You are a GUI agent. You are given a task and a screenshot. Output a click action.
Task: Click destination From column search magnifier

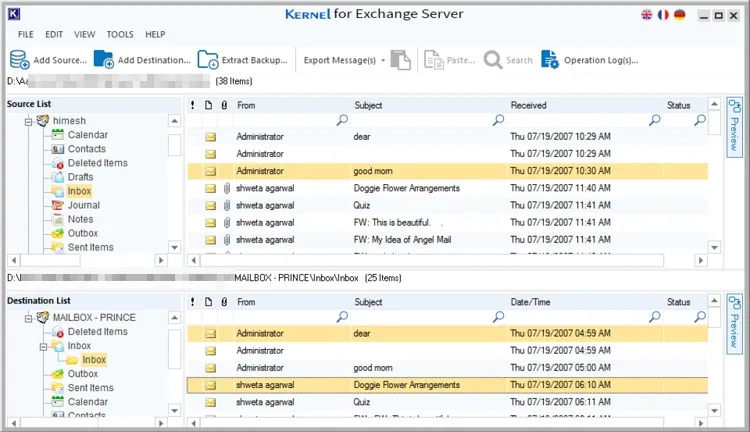coord(342,317)
